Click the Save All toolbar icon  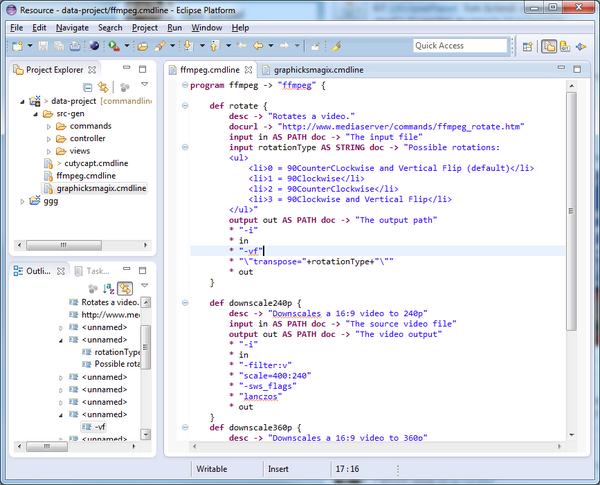pos(59,46)
